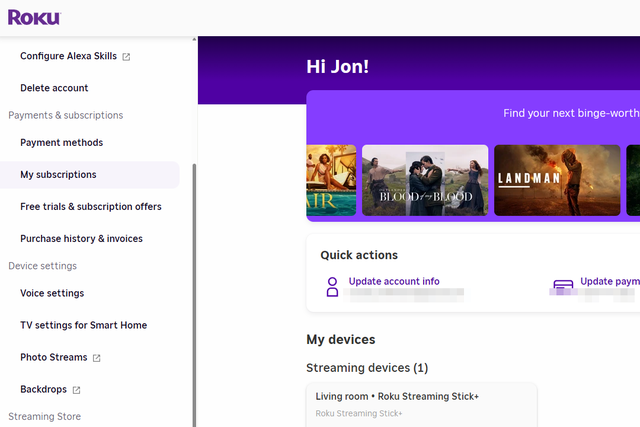640x427 pixels.
Task: Go to My subscriptions
Action: coord(58,175)
